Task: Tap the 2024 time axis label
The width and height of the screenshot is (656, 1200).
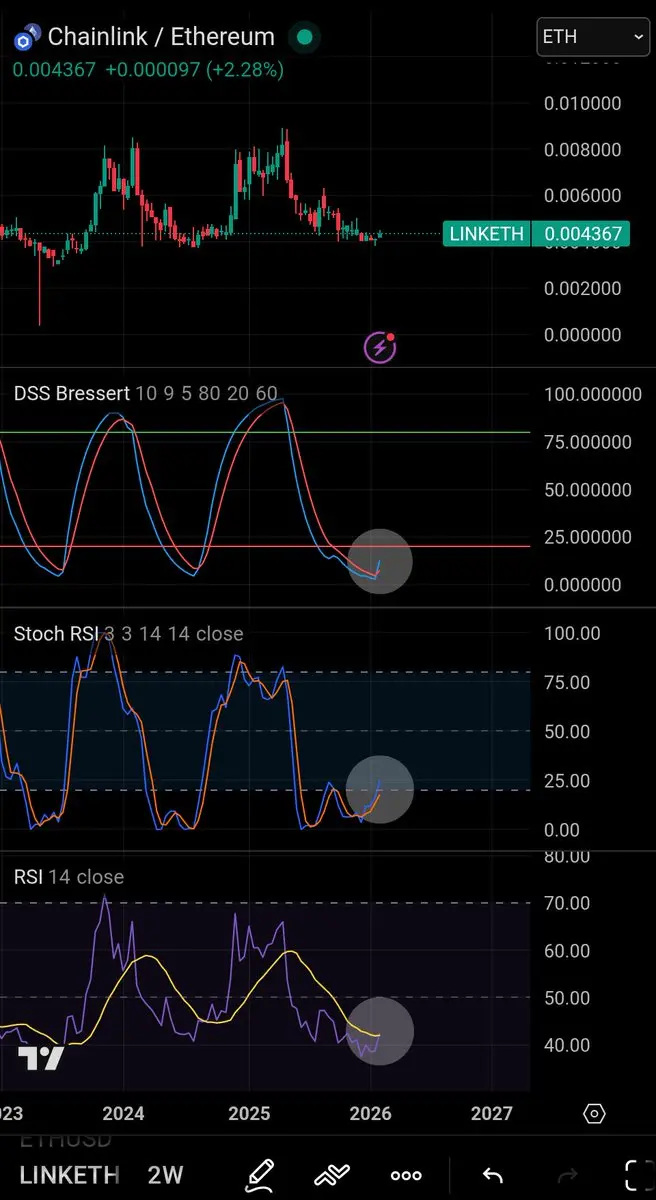Action: point(123,1113)
